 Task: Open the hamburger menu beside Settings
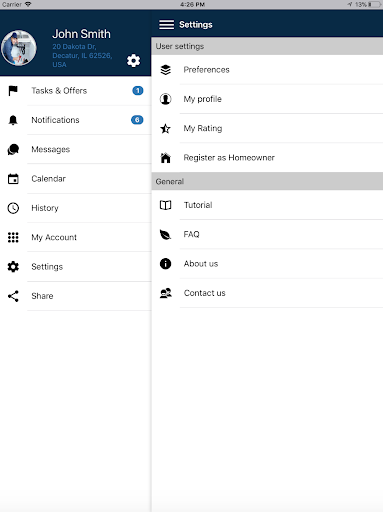(166, 25)
